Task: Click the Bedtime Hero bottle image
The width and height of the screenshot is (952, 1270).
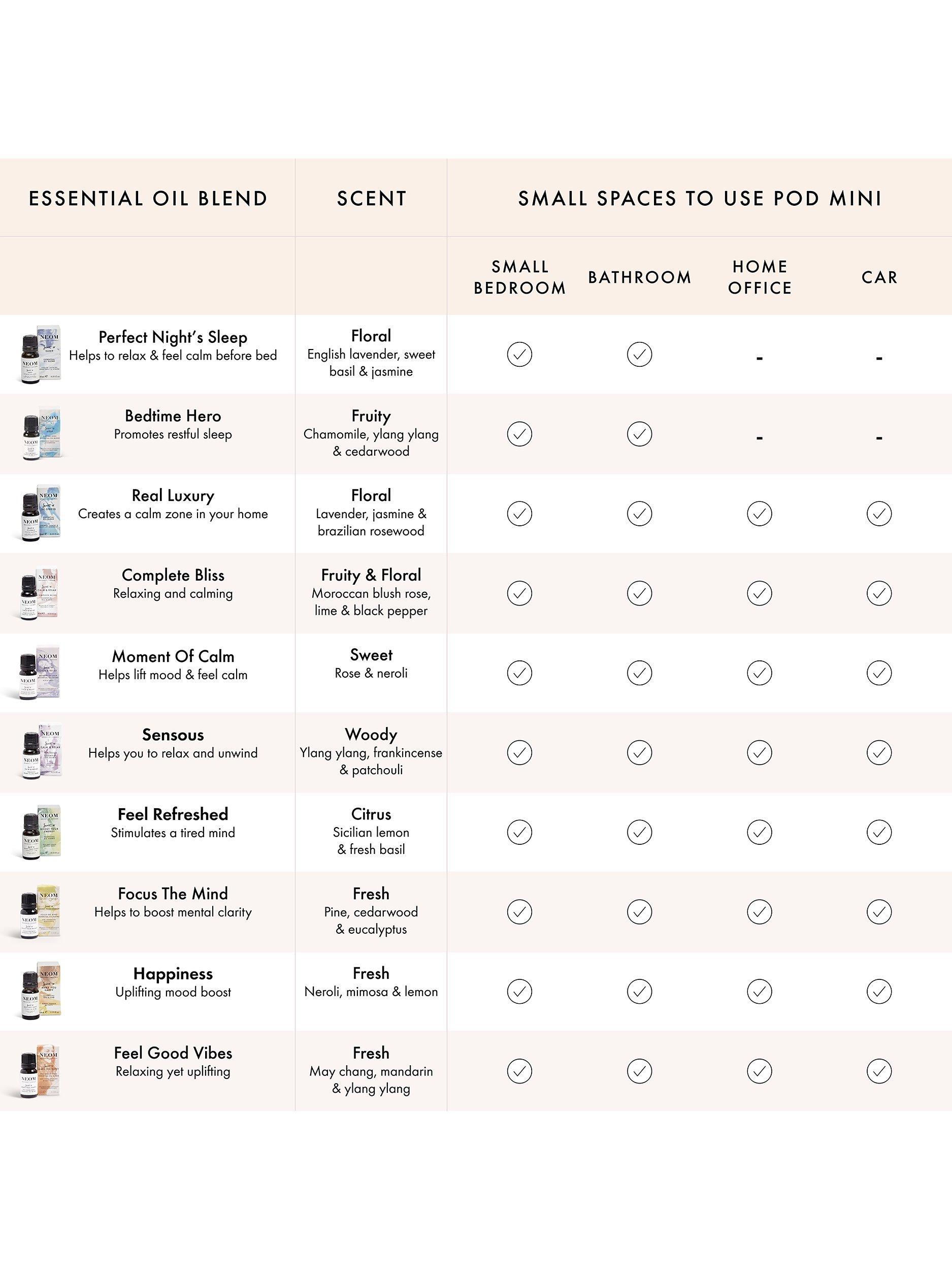Action: pos(40,433)
